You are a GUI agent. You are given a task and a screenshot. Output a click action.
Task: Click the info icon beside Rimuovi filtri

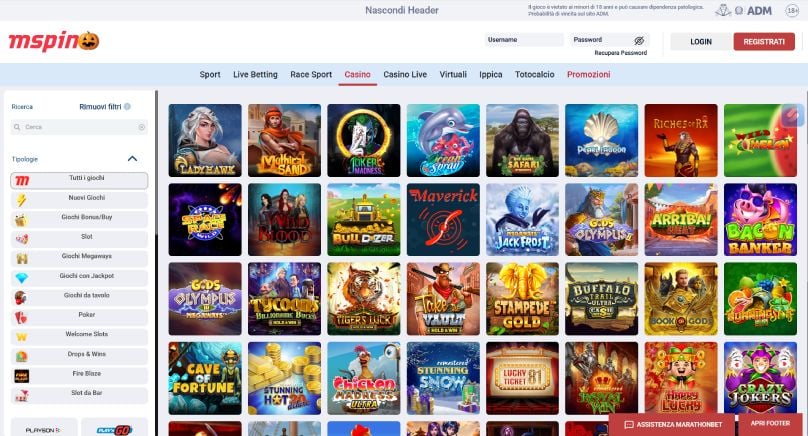[127, 107]
